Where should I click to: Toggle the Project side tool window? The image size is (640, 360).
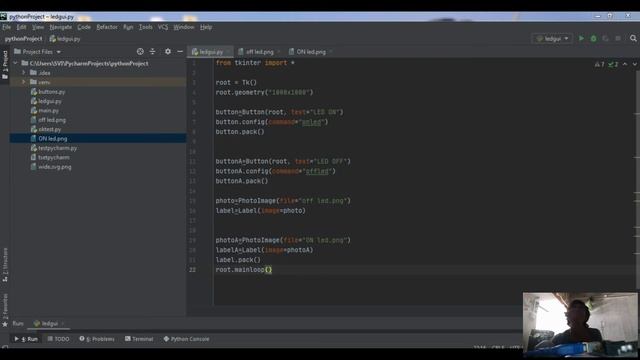click(x=4, y=64)
